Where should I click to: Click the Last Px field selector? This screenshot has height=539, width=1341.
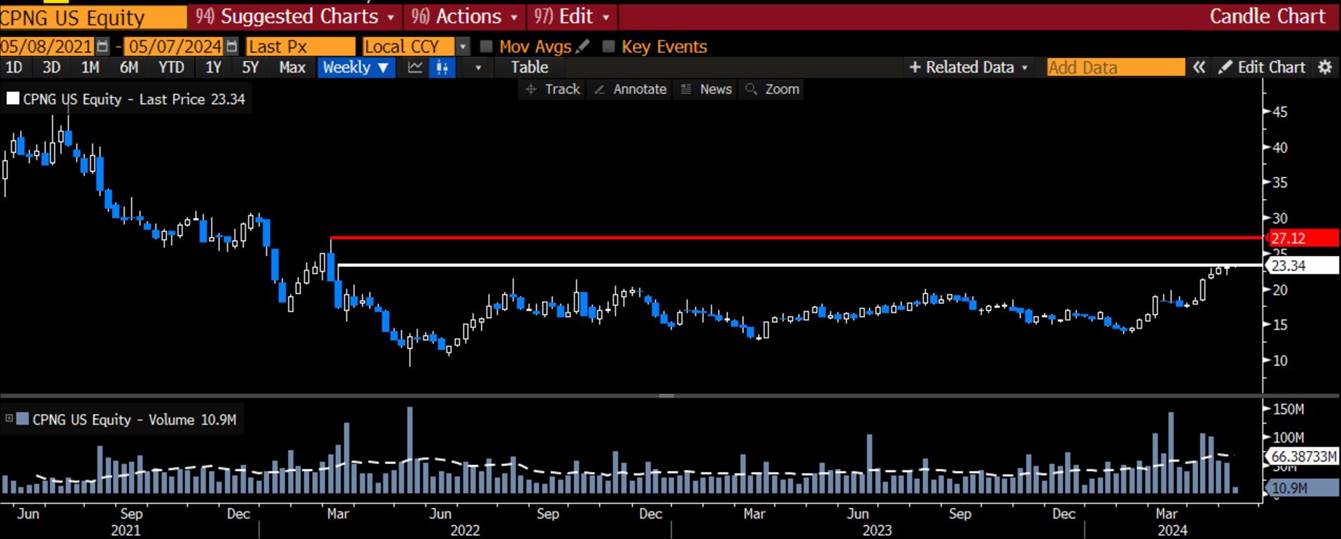[300, 46]
